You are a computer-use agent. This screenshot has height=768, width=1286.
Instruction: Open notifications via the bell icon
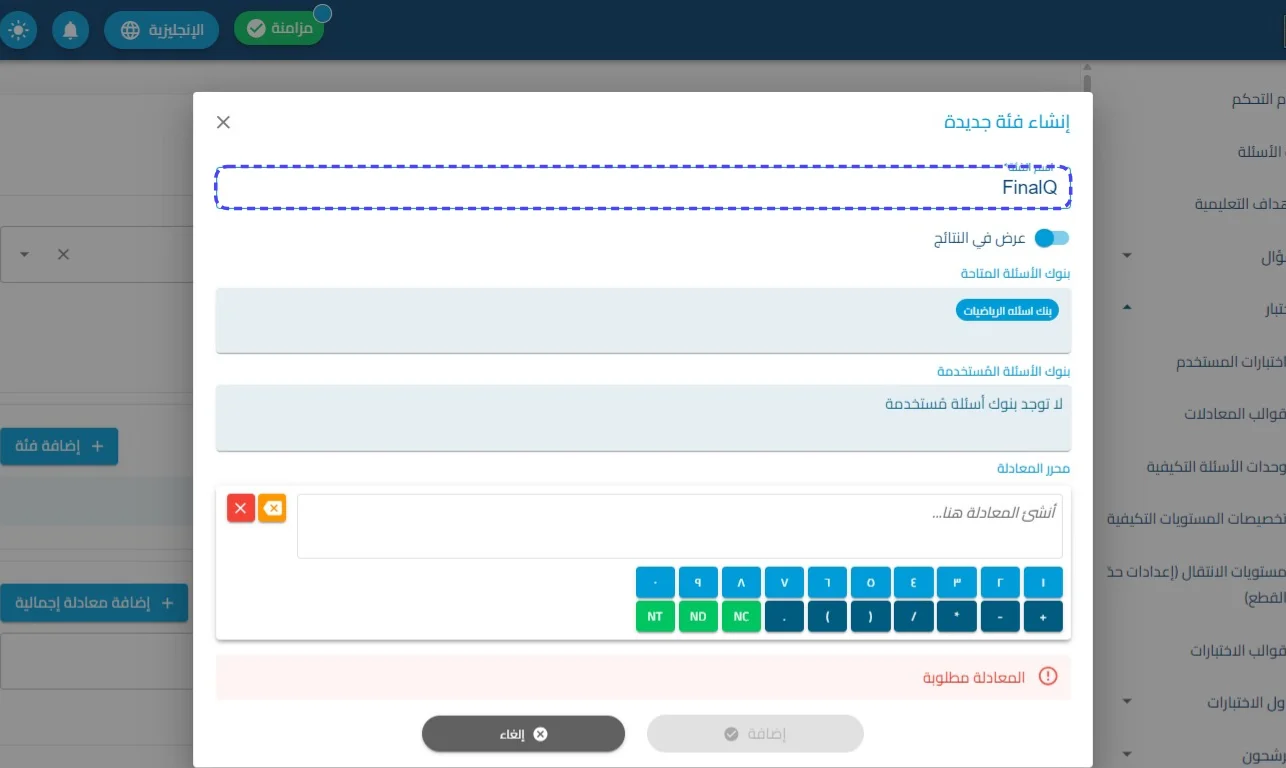pyautogui.click(x=70, y=30)
